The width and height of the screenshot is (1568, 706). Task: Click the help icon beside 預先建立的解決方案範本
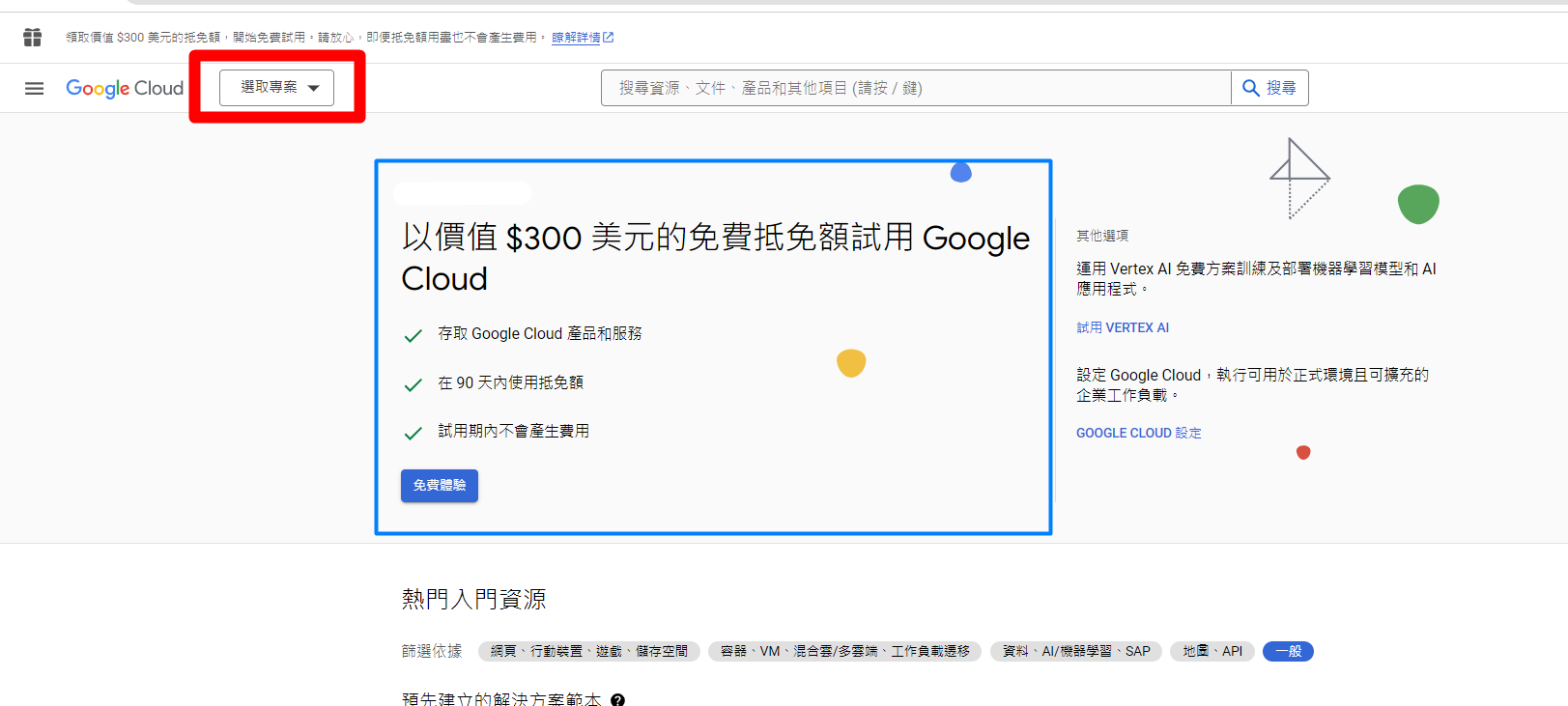[617, 700]
